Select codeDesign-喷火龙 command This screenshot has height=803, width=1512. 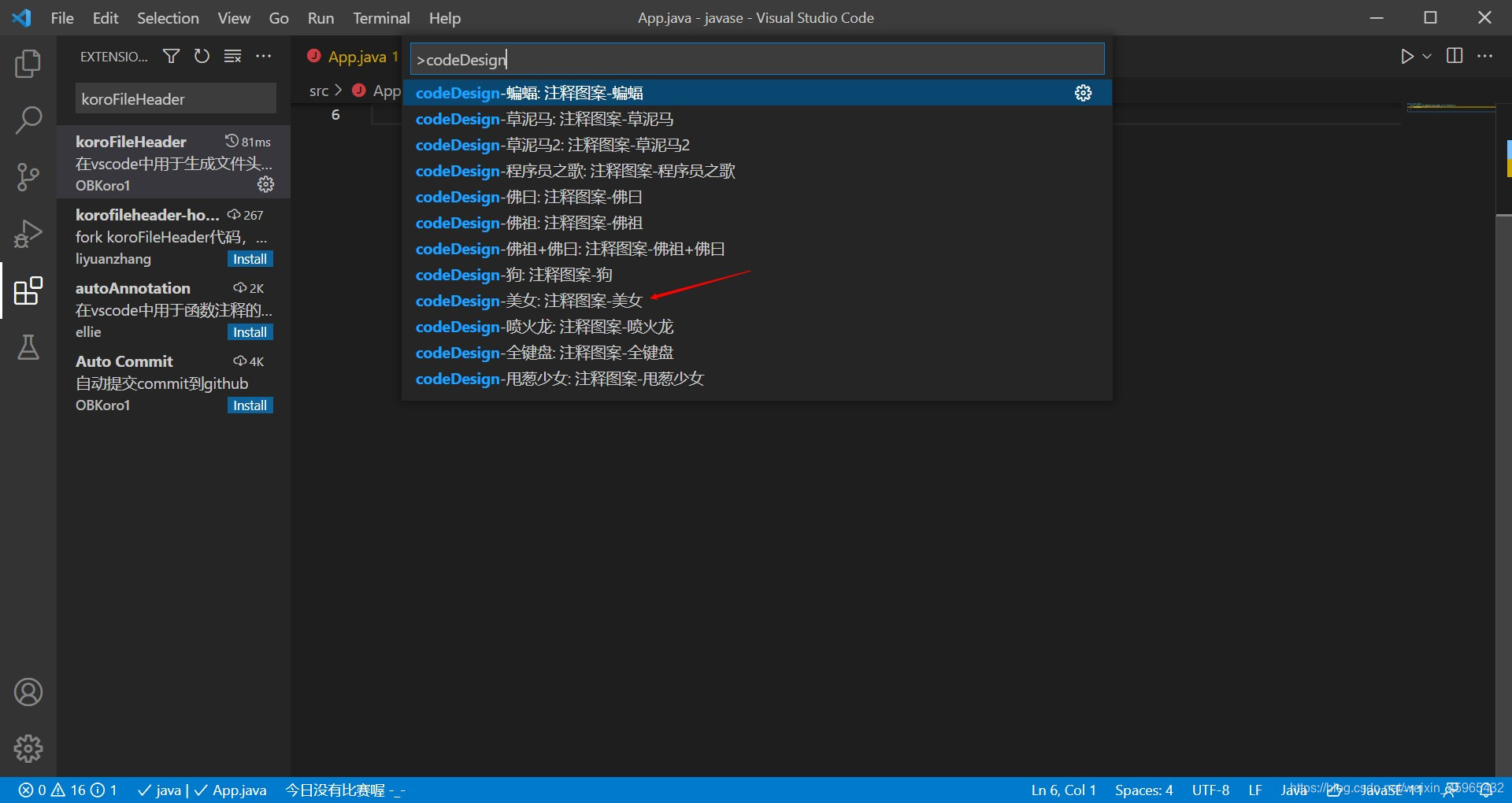[757, 327]
